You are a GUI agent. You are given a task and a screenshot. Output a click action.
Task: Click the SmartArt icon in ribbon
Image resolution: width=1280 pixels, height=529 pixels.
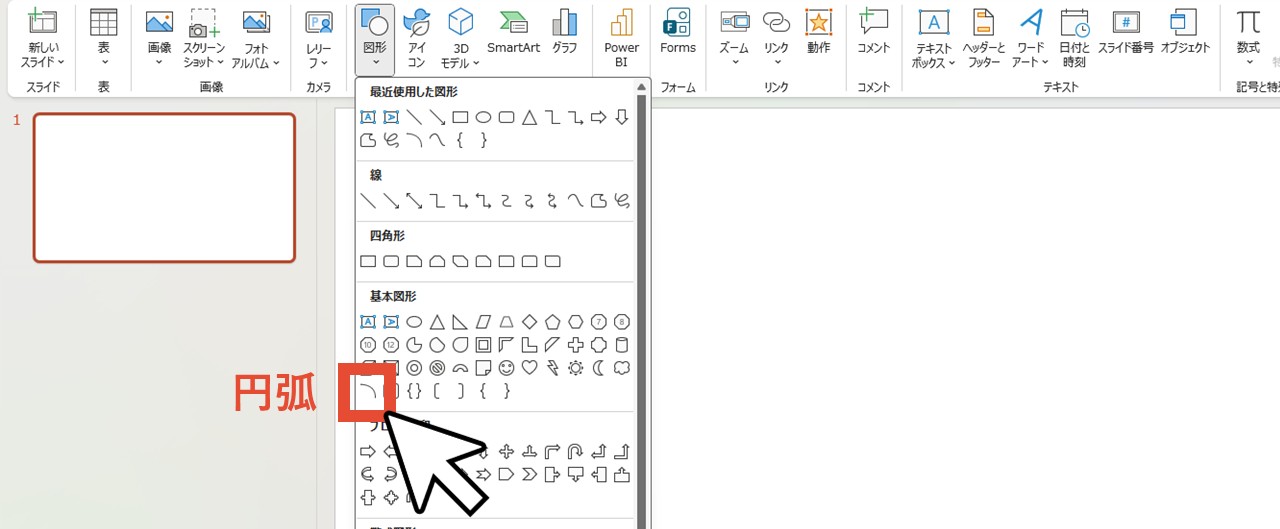513,31
